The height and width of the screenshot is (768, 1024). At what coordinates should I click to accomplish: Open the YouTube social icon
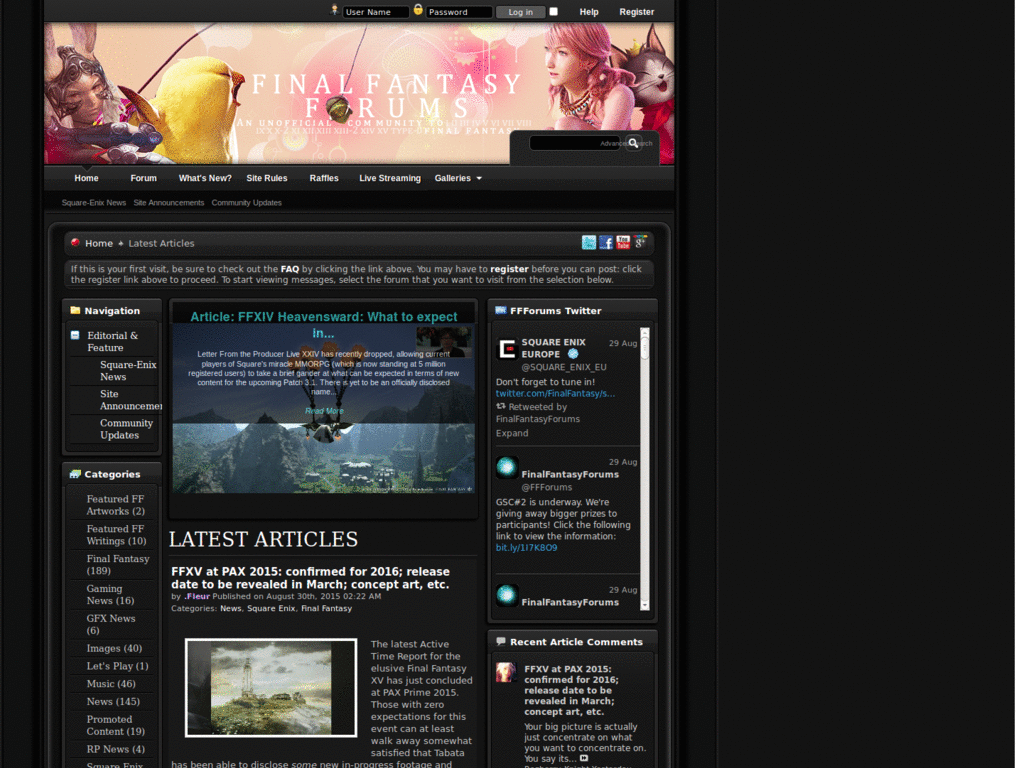pyautogui.click(x=623, y=243)
